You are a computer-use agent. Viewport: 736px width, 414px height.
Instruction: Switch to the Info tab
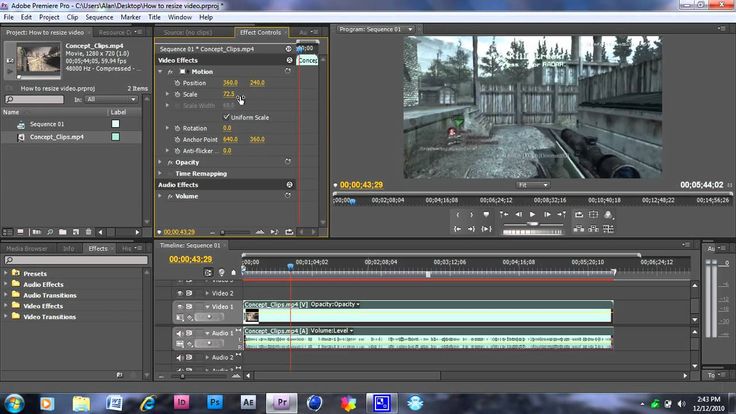69,249
